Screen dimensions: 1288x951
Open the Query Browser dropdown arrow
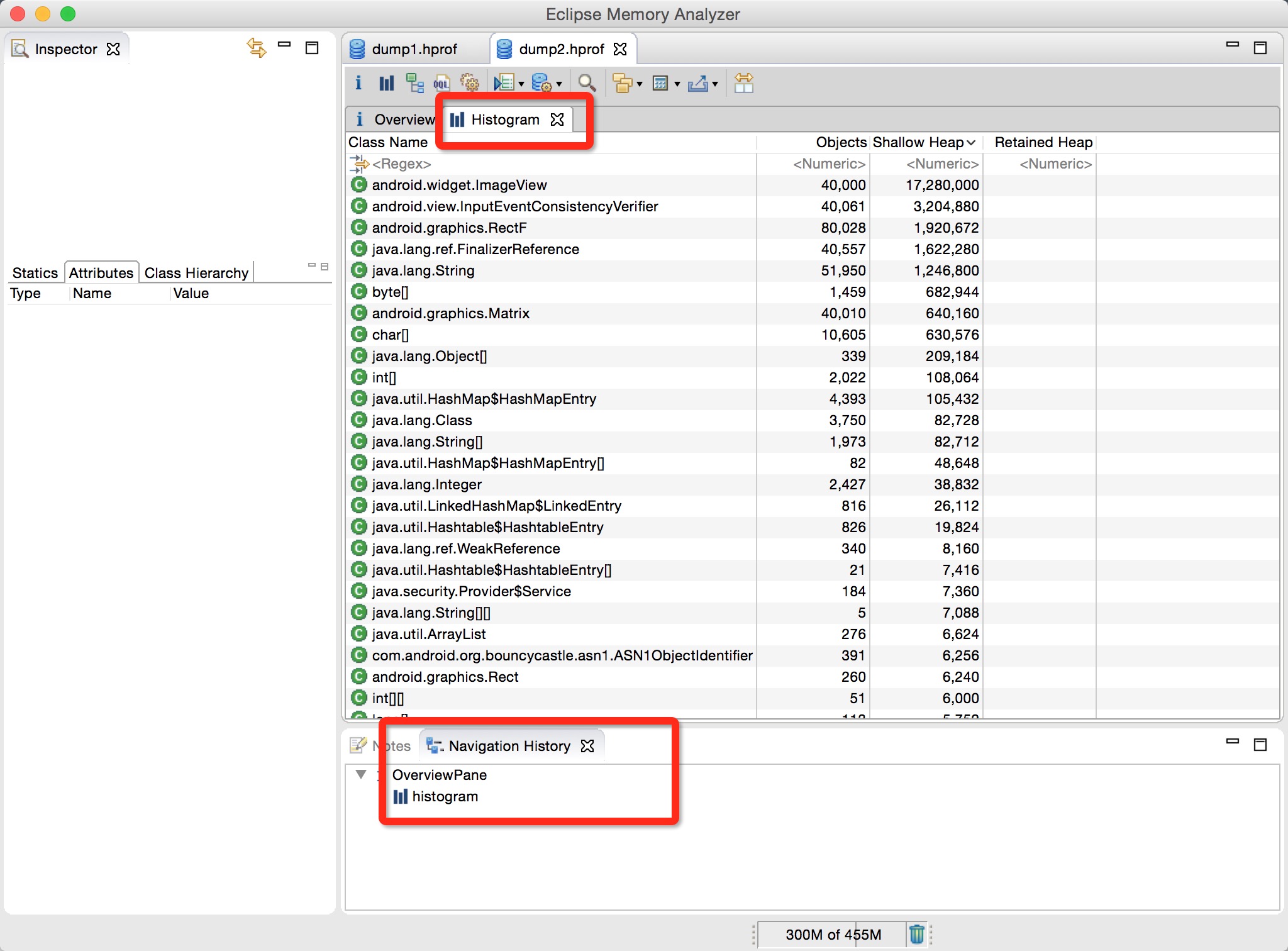coord(559,84)
